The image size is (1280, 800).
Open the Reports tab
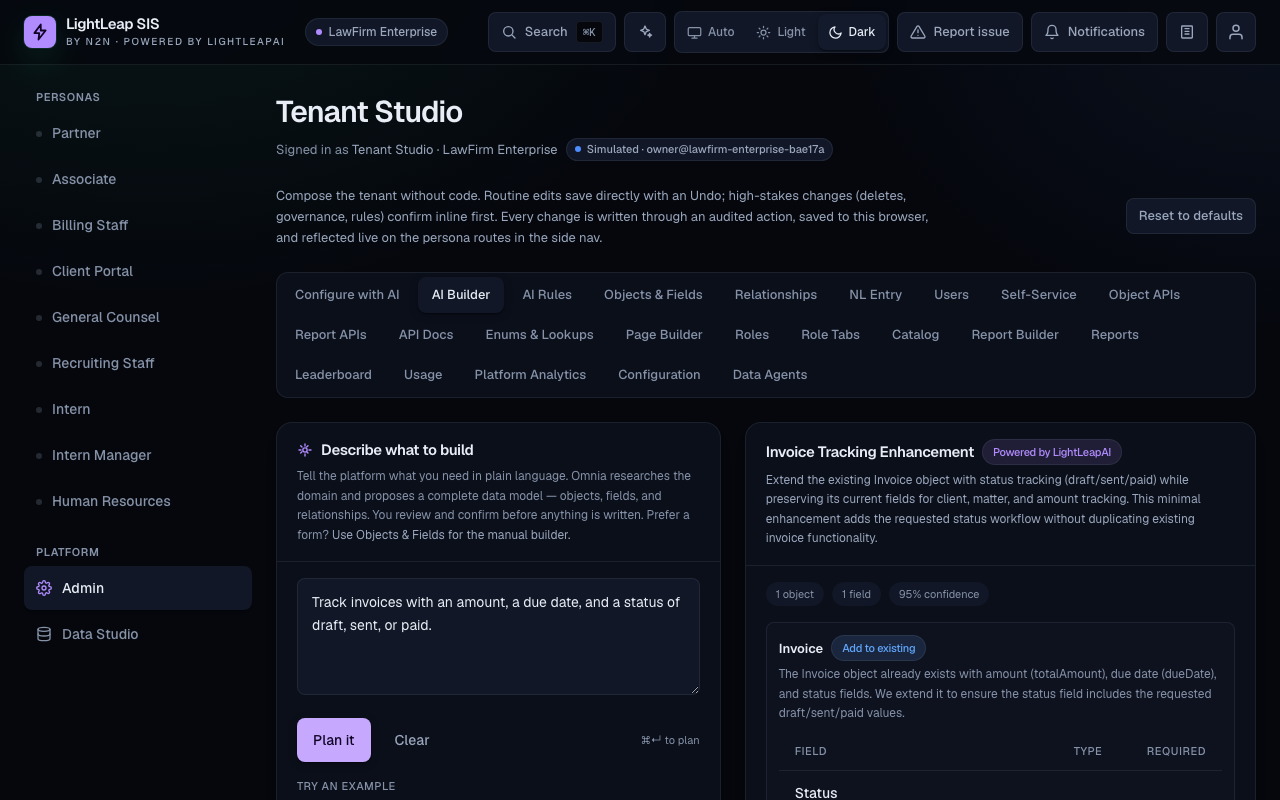[1115, 335]
